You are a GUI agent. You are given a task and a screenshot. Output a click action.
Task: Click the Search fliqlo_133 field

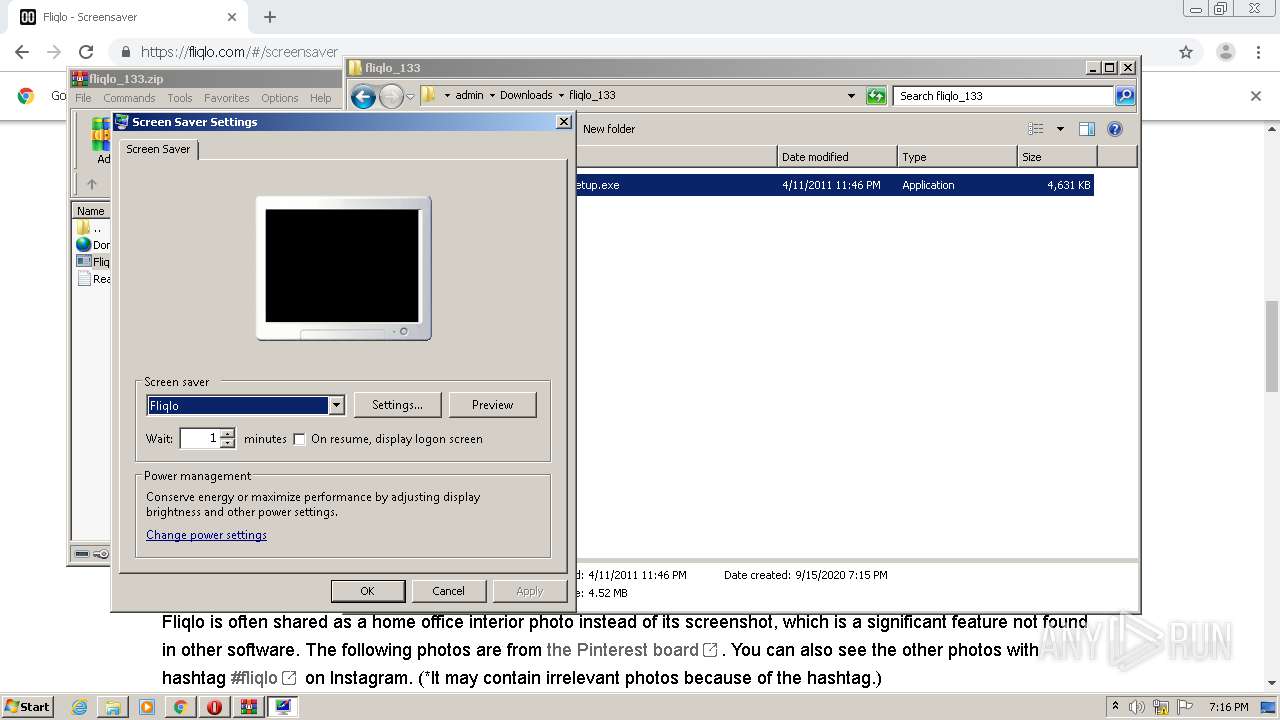coord(1003,96)
